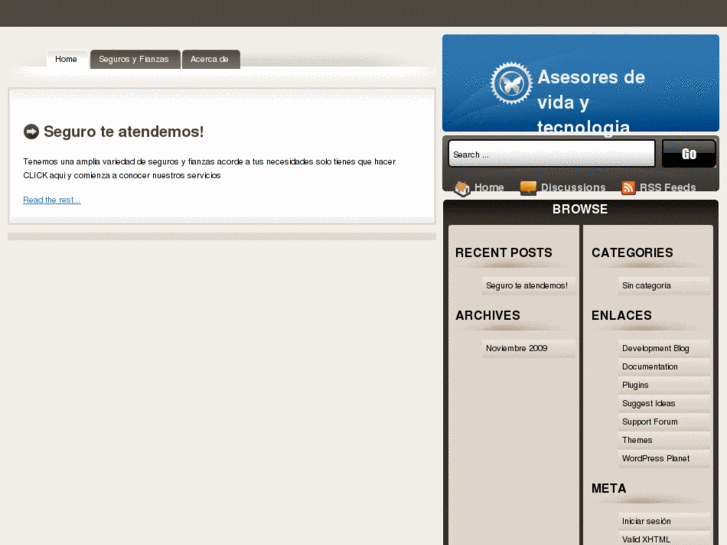Viewport: 727px width, 545px height.
Task: Click the META heading
Action: 609,488
